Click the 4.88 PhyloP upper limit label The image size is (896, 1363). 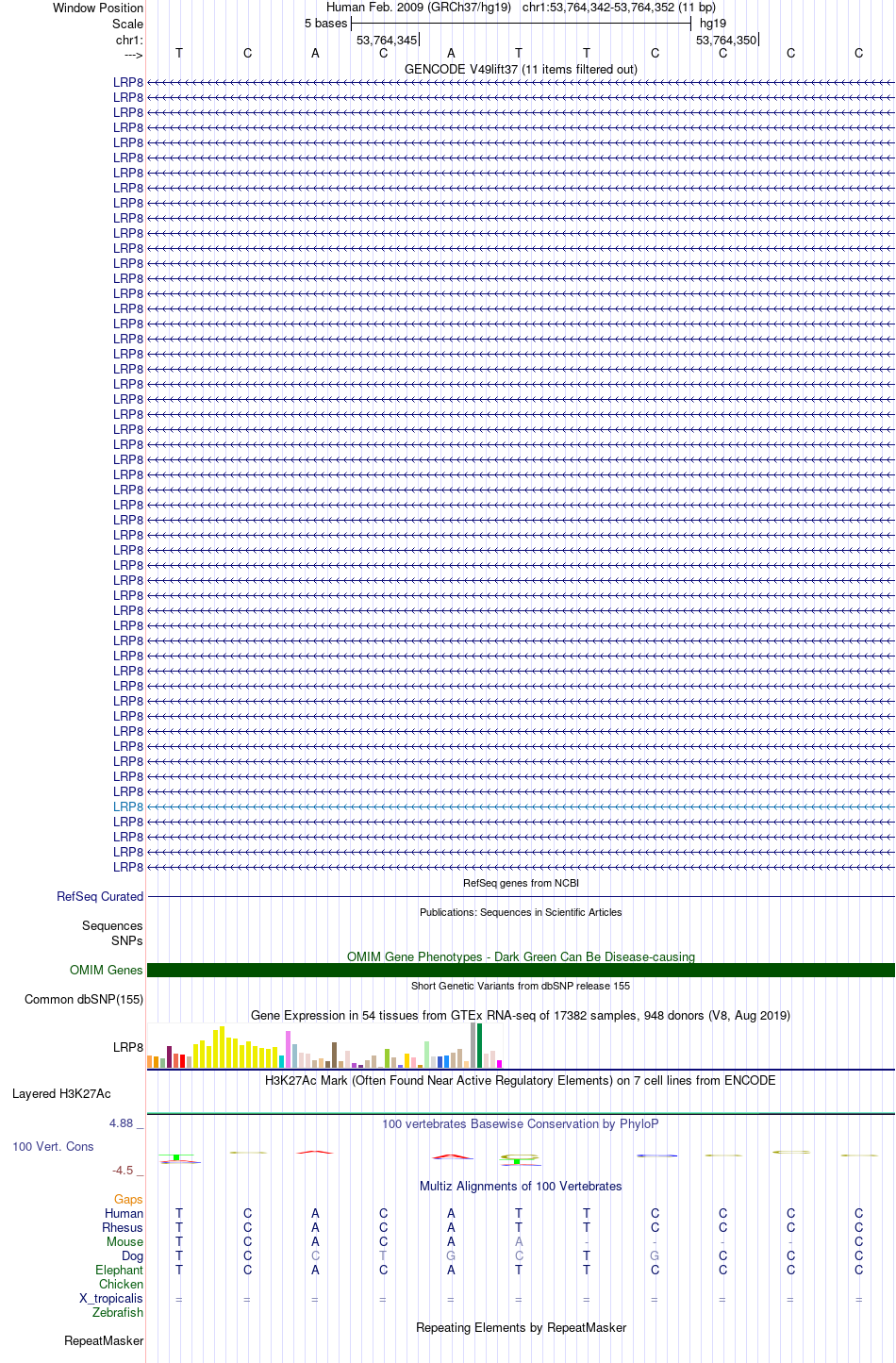click(126, 1123)
